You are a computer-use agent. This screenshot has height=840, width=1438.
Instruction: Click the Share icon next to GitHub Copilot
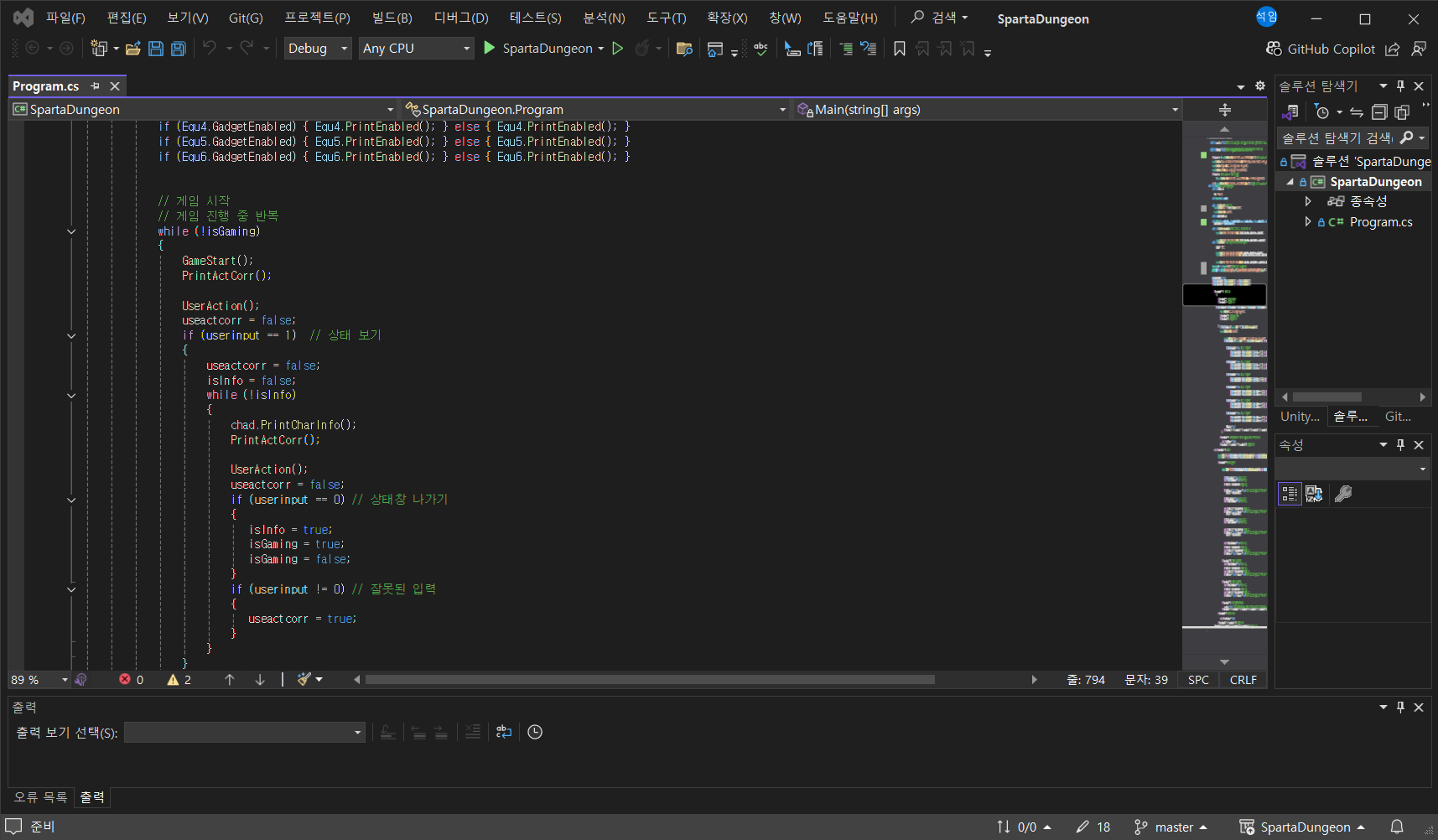[1393, 49]
